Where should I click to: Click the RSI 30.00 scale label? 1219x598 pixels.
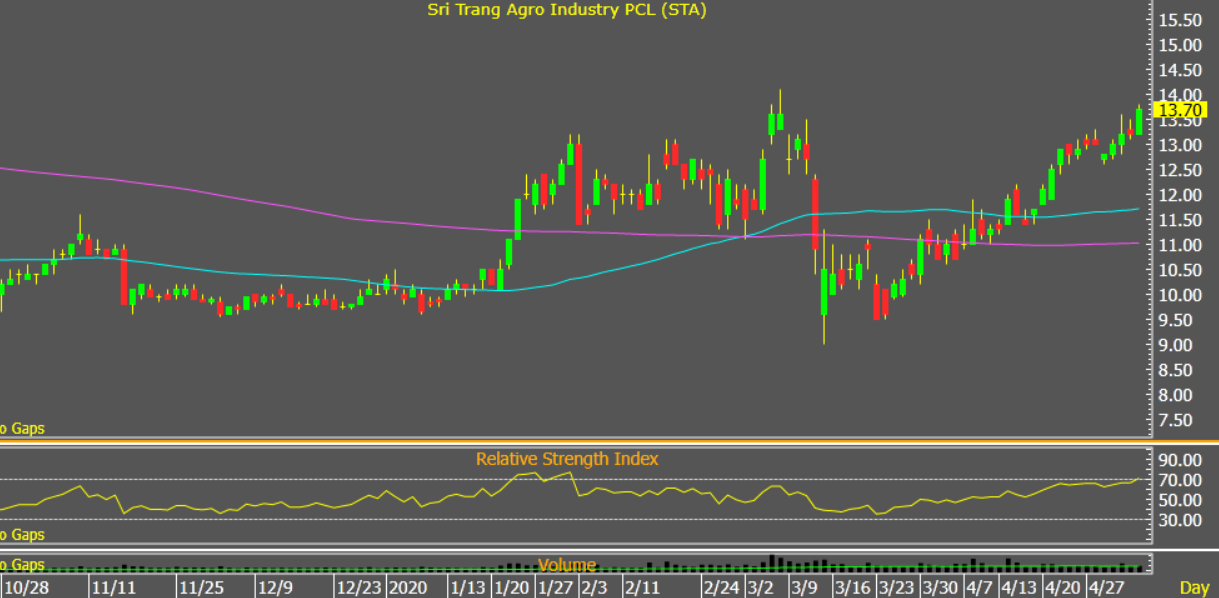click(1180, 520)
